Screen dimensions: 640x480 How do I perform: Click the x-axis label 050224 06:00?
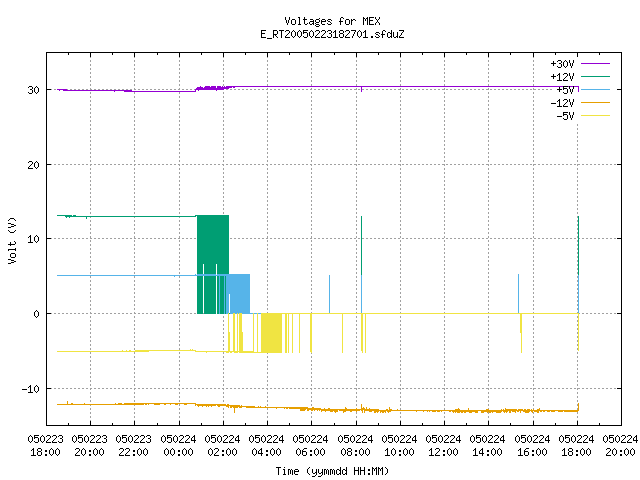(x=311, y=446)
